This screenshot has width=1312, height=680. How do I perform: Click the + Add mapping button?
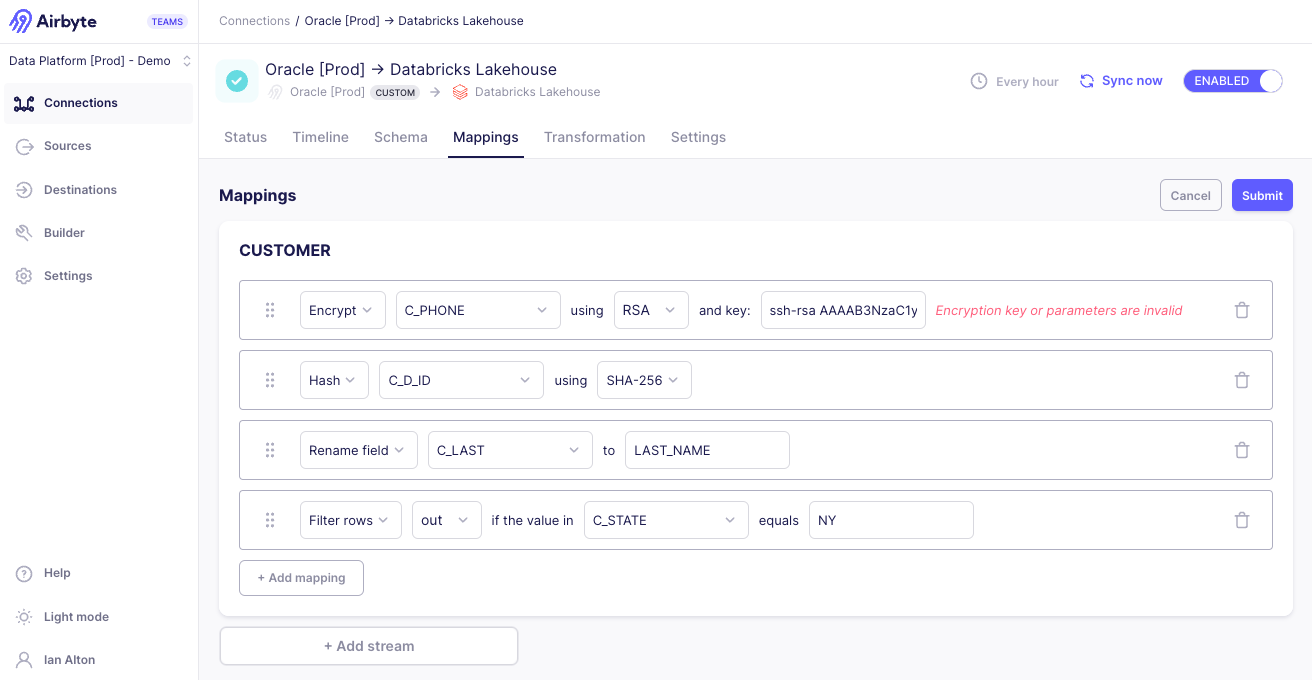tap(301, 578)
